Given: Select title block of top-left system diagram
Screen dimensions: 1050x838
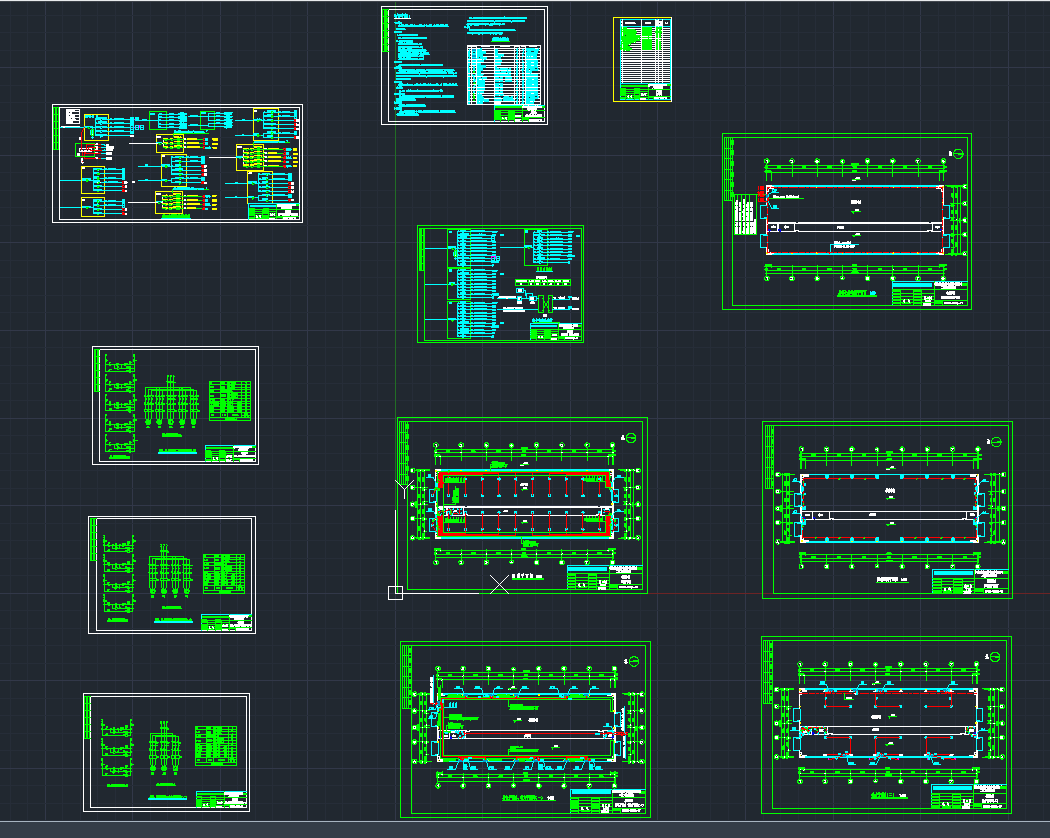Looking at the screenshot, I should point(273,212).
